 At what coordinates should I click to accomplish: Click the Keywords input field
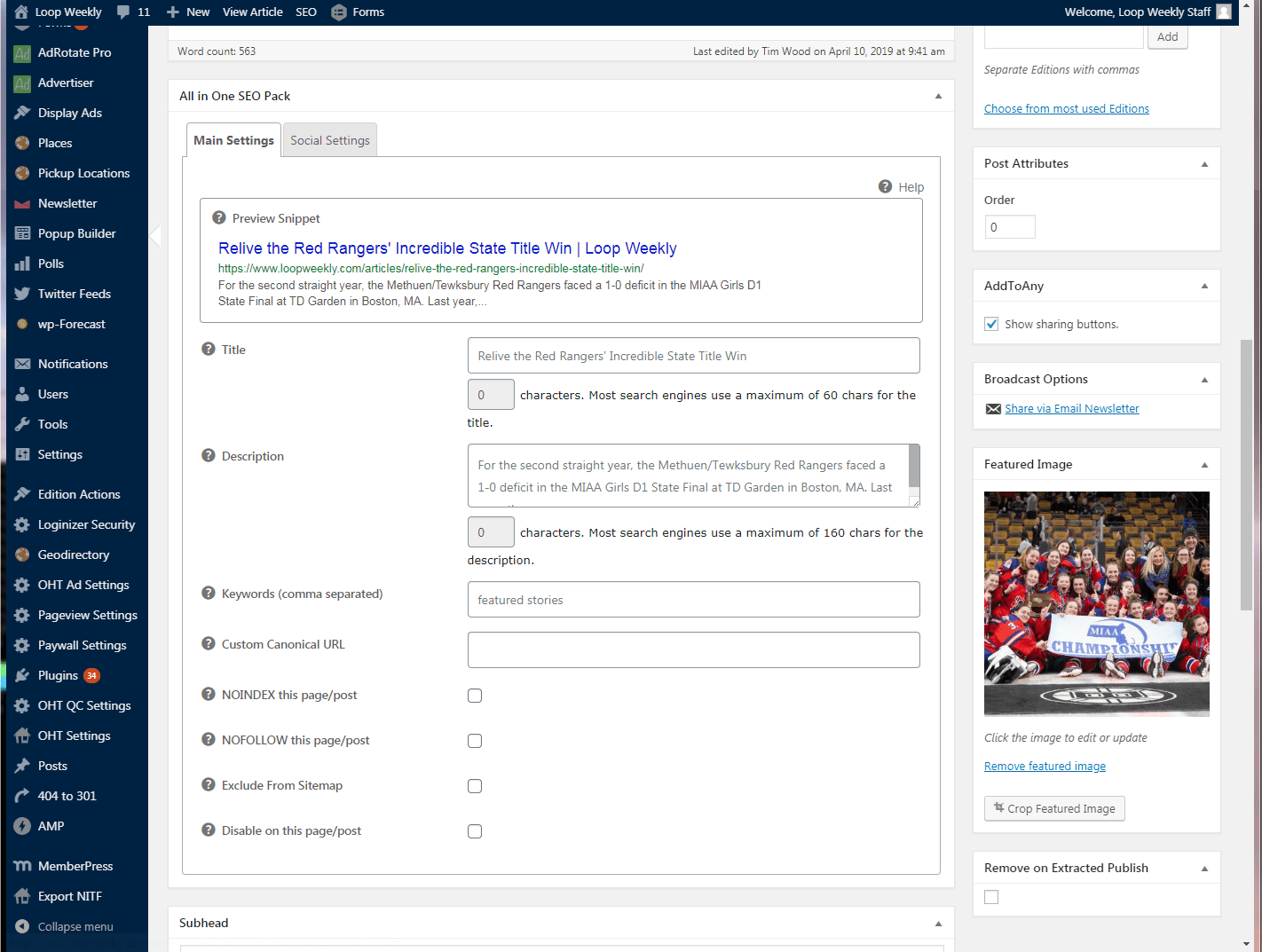click(x=694, y=600)
